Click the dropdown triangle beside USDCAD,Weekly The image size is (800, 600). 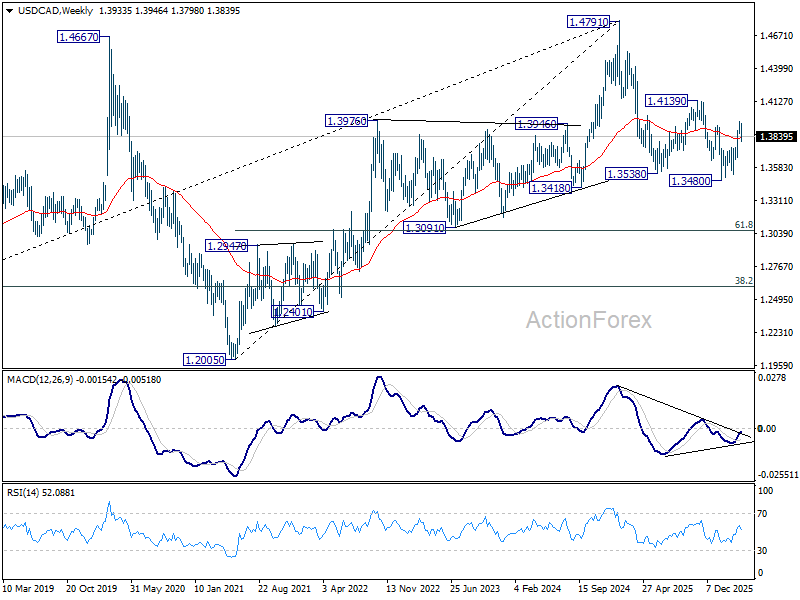pyautogui.click(x=10, y=11)
